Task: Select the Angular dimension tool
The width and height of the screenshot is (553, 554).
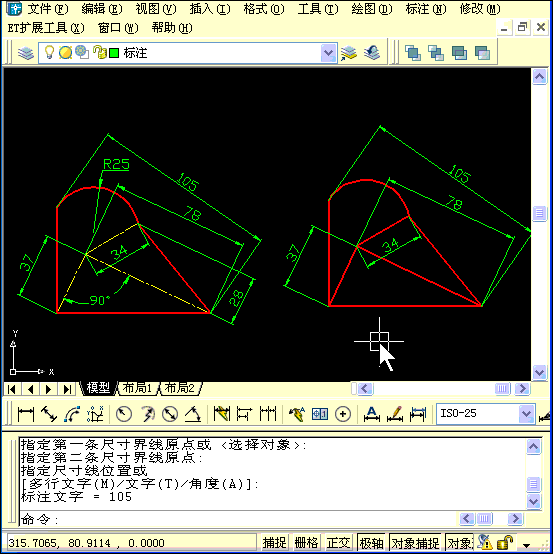Action: 193,414
